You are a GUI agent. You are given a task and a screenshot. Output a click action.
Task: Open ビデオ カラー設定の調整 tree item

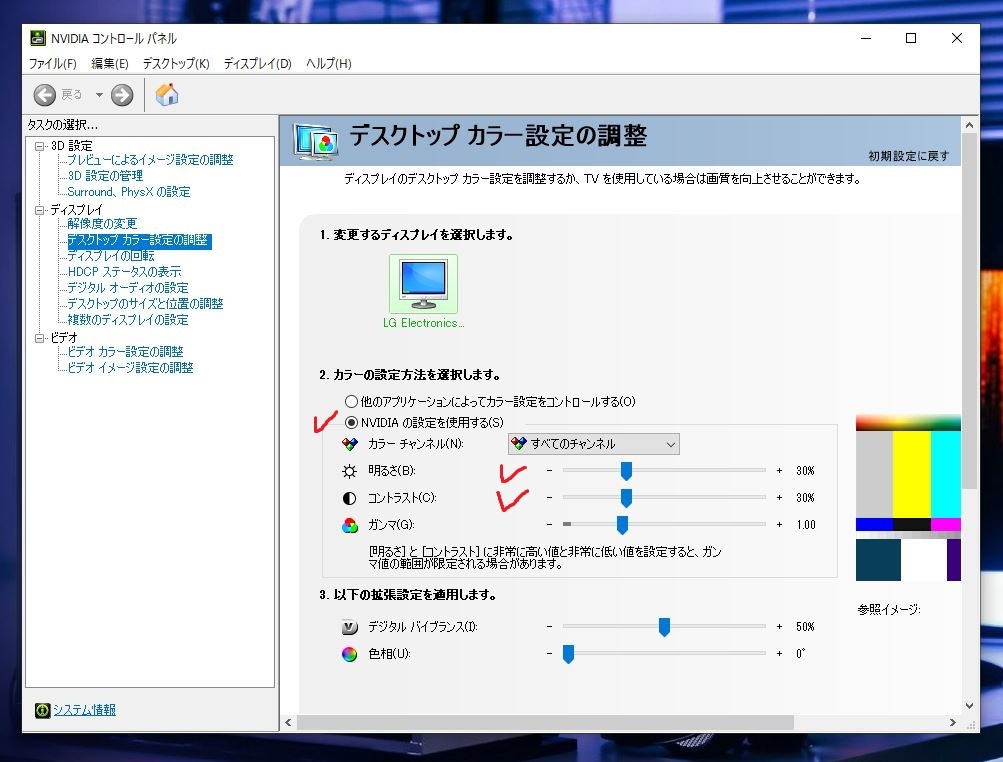125,352
